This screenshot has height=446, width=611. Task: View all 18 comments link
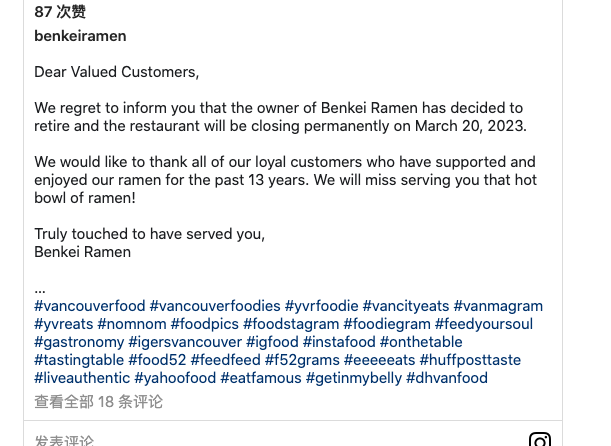tap(98, 402)
